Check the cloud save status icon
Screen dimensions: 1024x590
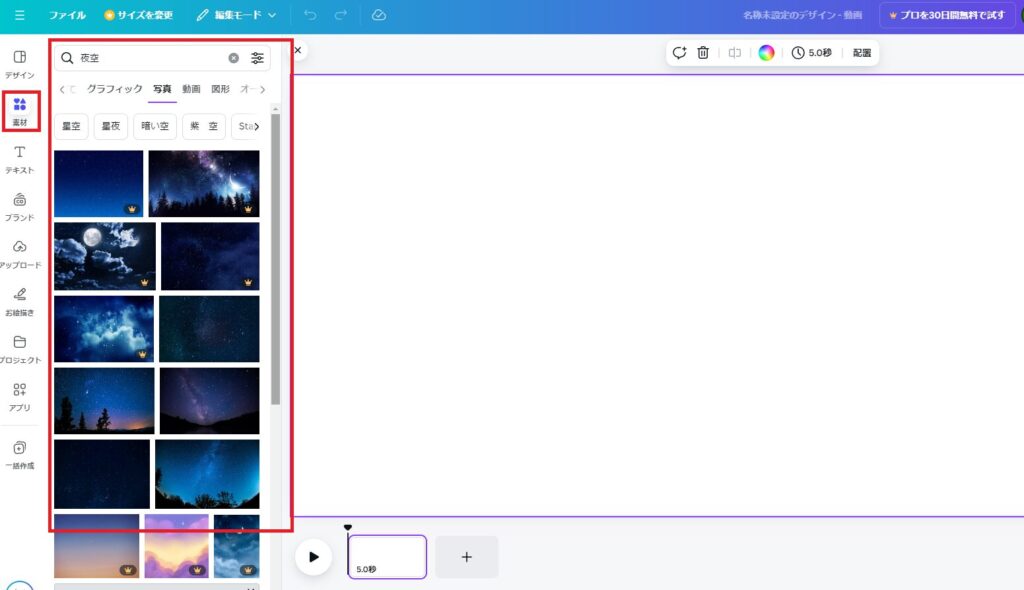(x=379, y=15)
